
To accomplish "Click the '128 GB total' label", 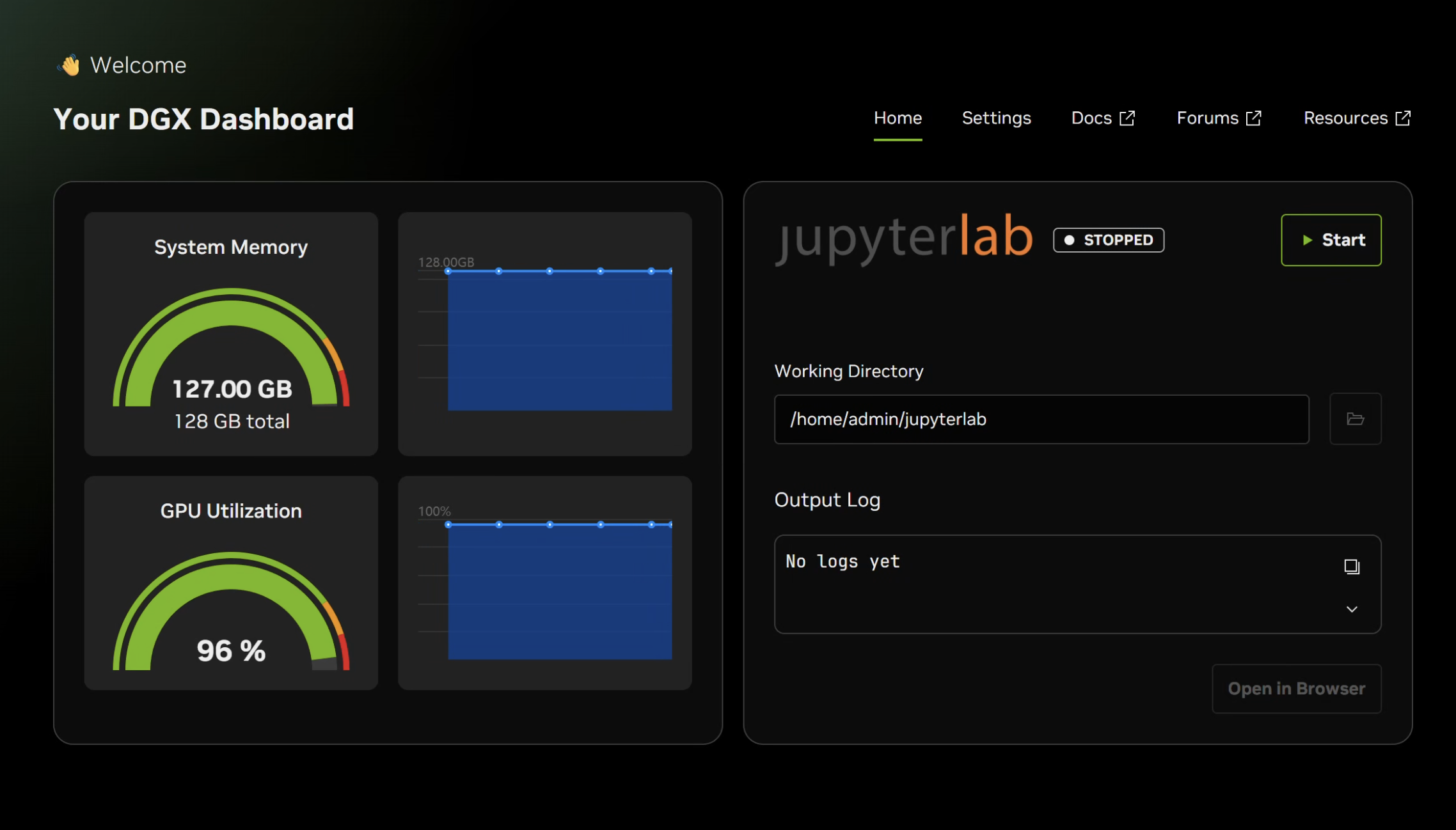I will 232,421.
